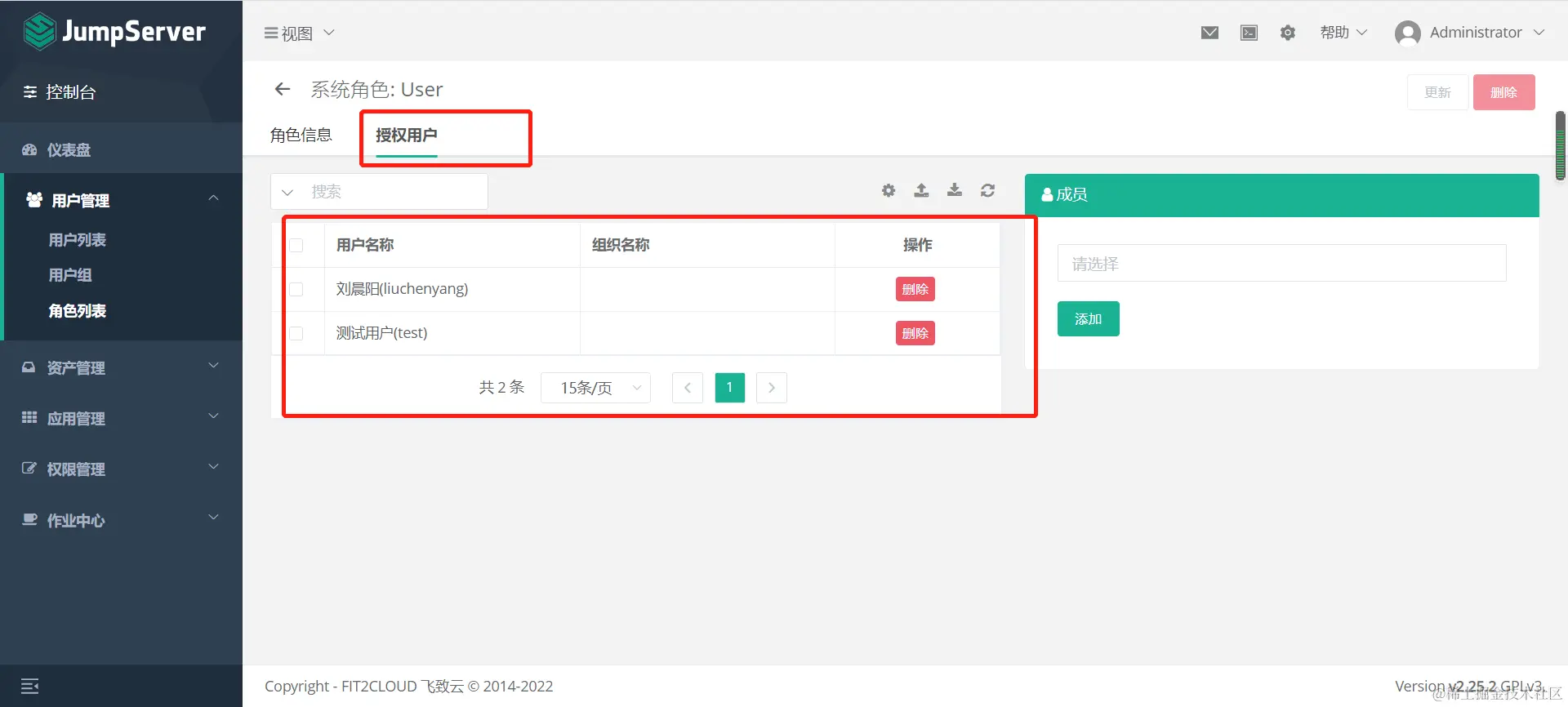Open system settings gear in header
The width and height of the screenshot is (1568, 707).
coord(1288,33)
